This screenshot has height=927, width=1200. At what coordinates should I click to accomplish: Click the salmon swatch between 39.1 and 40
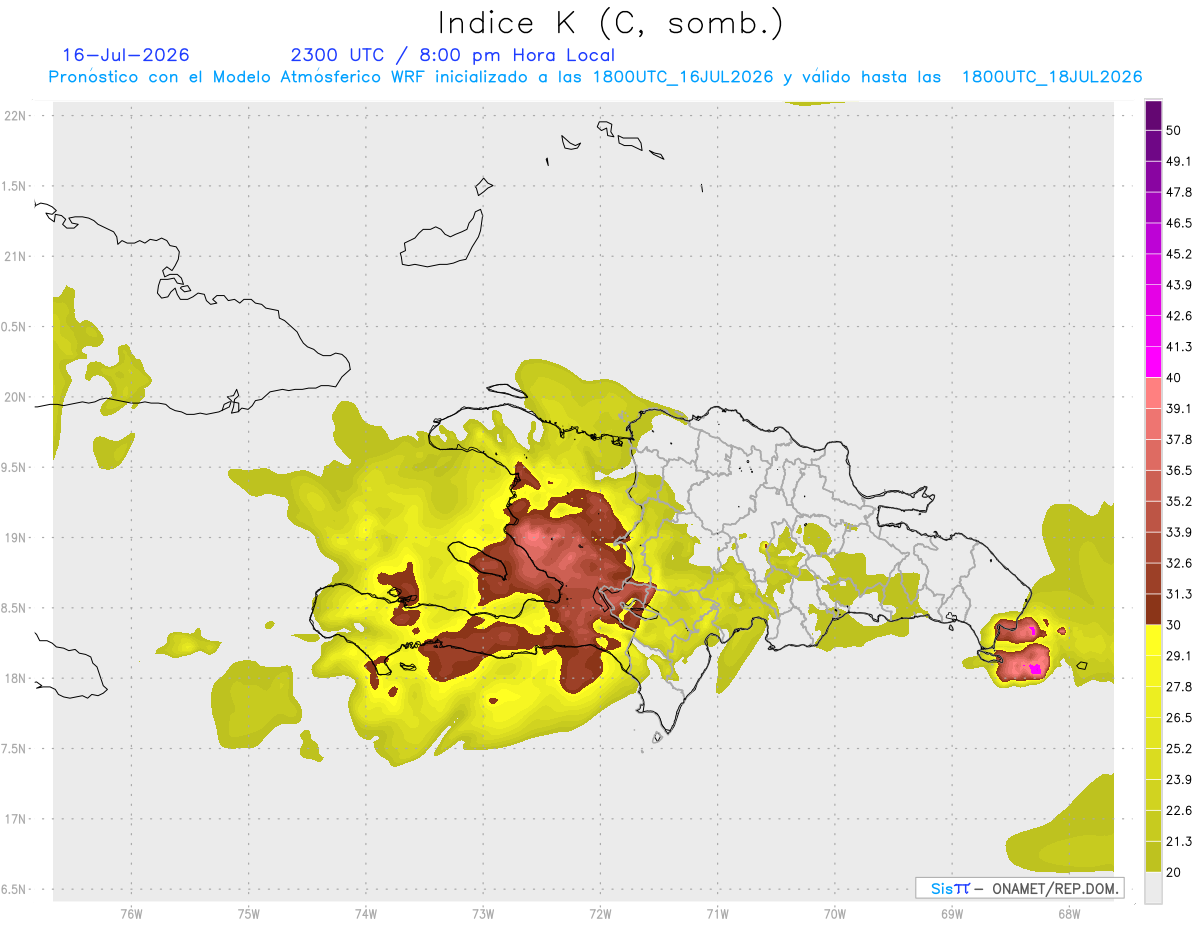[1154, 393]
